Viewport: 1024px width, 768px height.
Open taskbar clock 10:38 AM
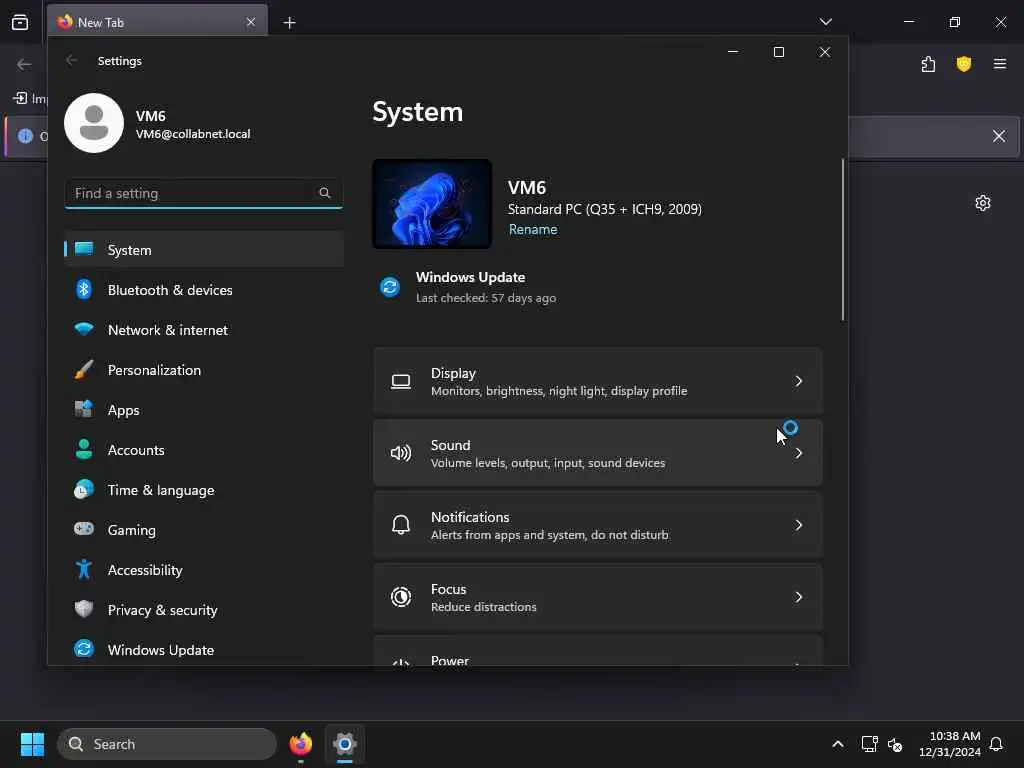pyautogui.click(x=950, y=744)
